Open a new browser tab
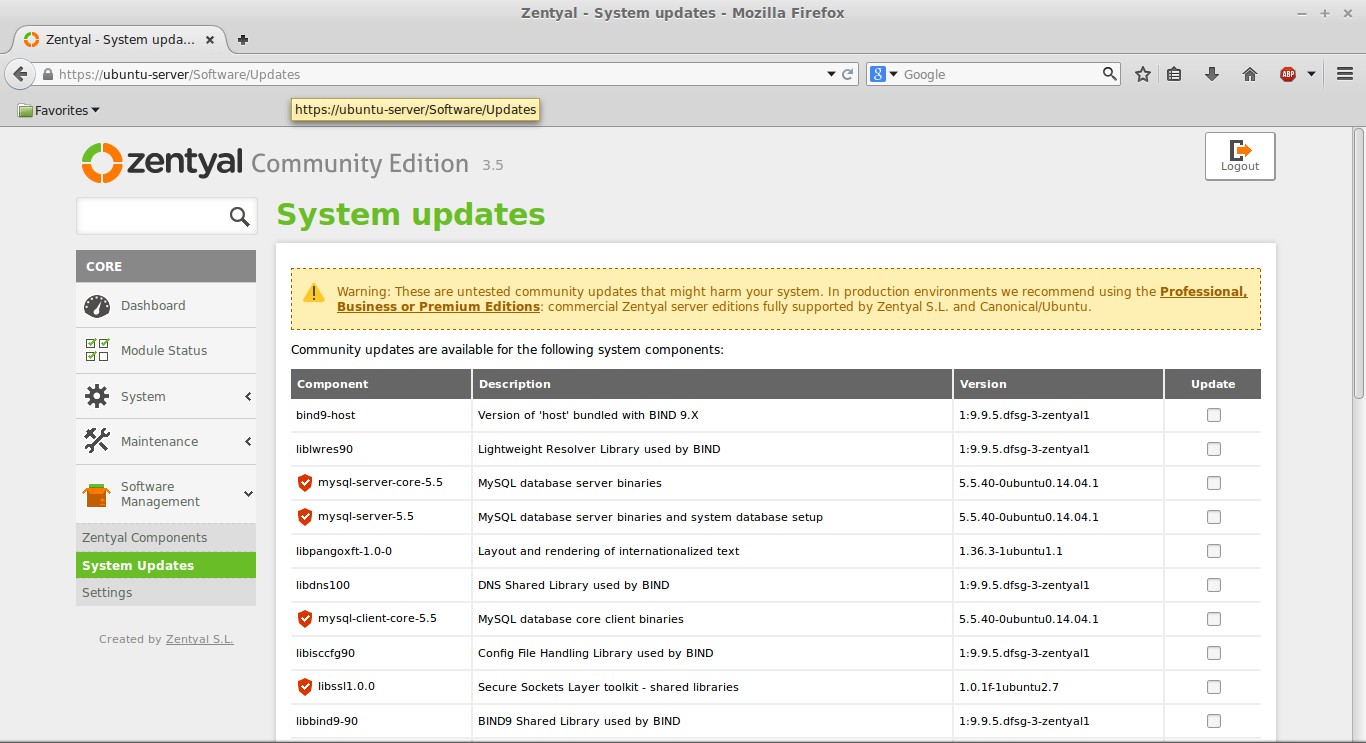Screen dimensions: 1366x743 tap(242, 40)
